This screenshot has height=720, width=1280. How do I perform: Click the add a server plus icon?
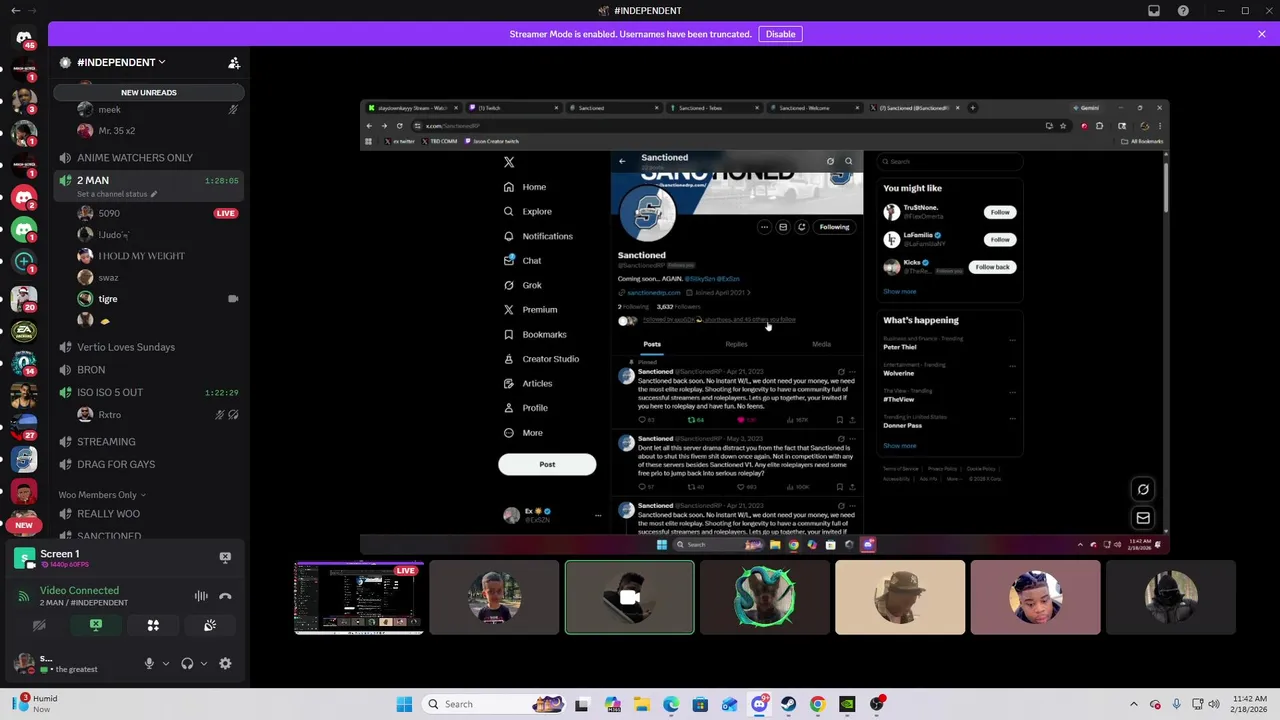[24, 261]
